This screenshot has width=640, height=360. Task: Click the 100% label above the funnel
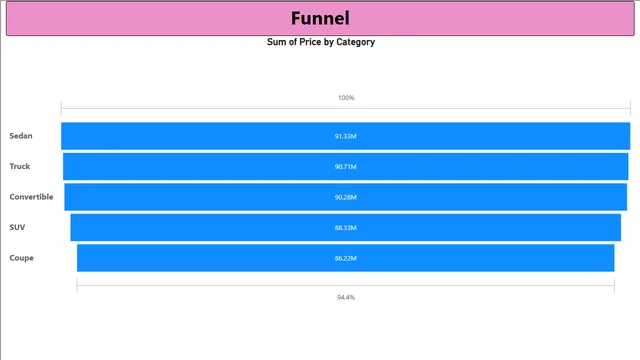(x=346, y=98)
